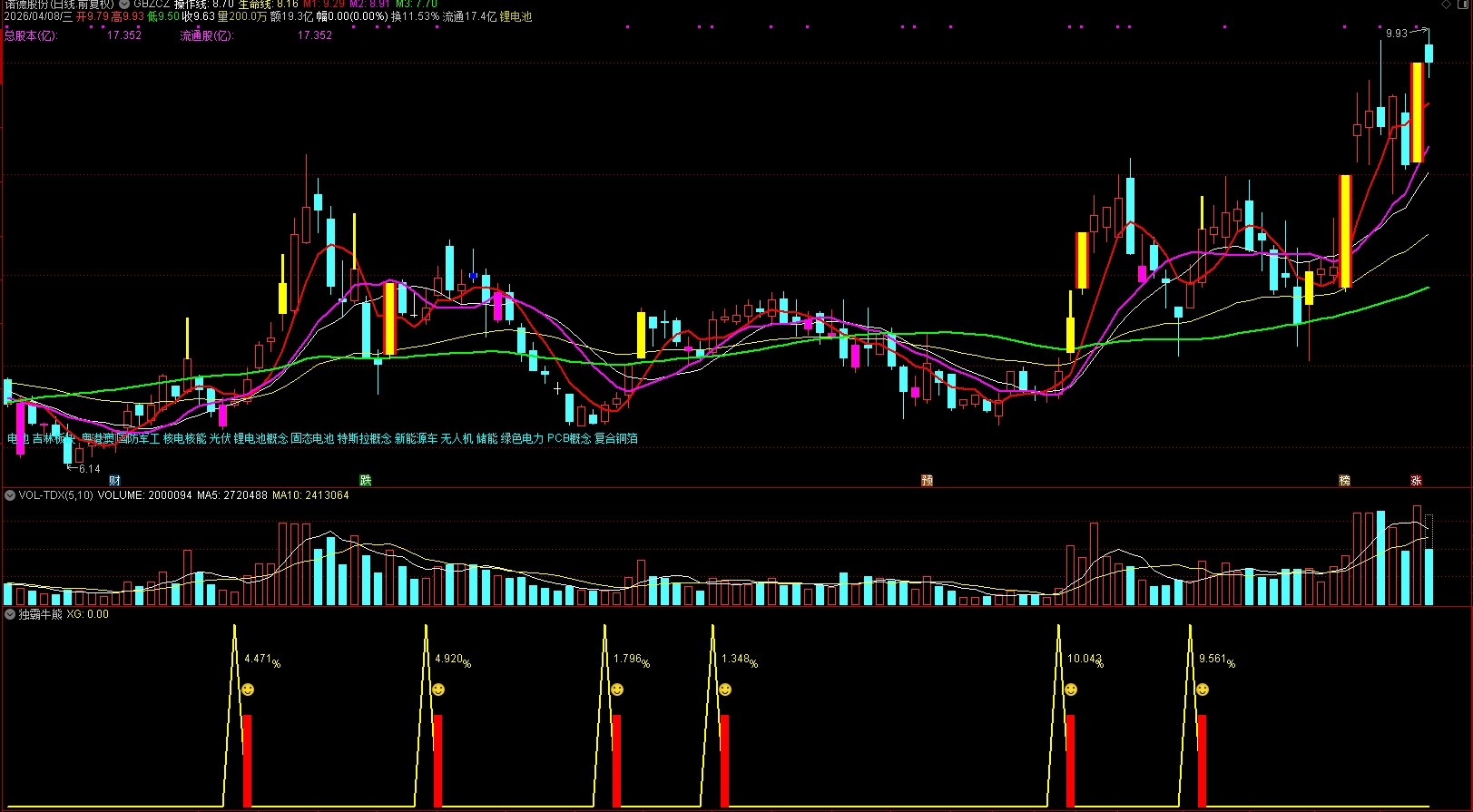Click the 预 event marker below the chart
The height and width of the screenshot is (812, 1473).
(927, 480)
